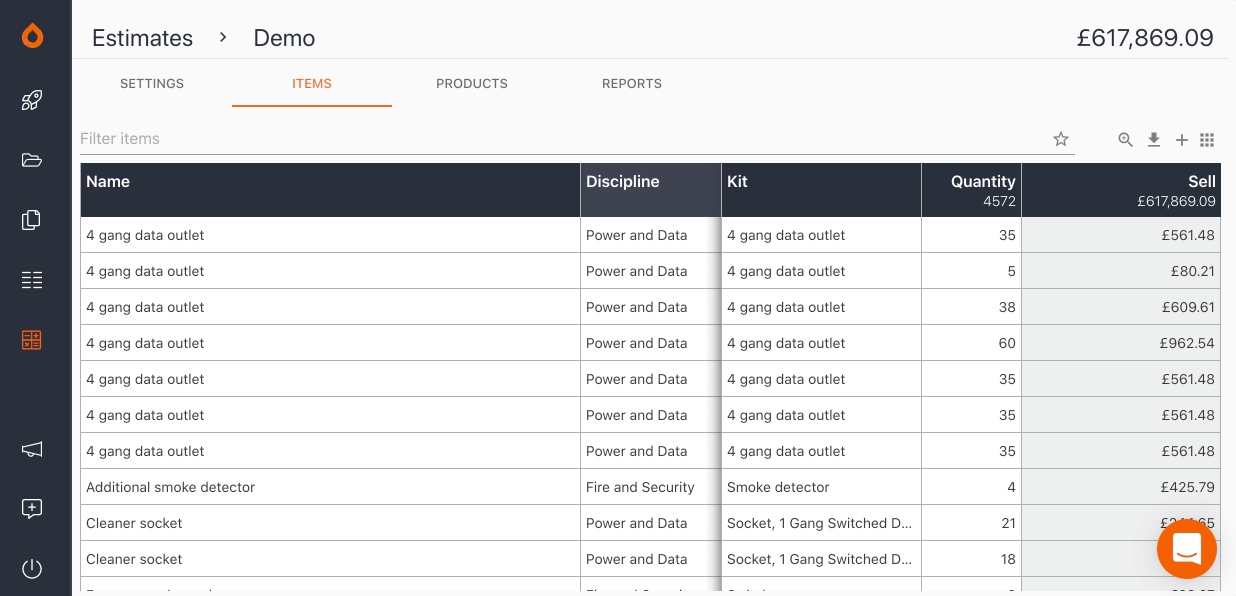This screenshot has height=596, width=1236.
Task: Click the quantity cell showing 60
Action: tap(971, 343)
